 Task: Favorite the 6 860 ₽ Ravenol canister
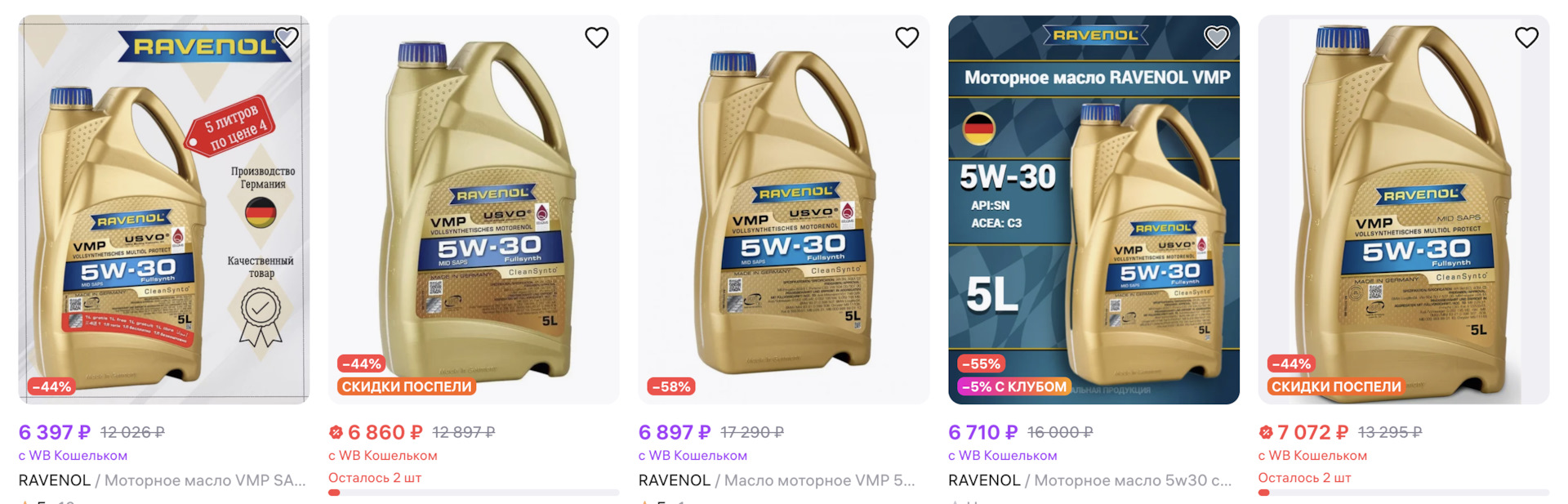[x=597, y=37]
